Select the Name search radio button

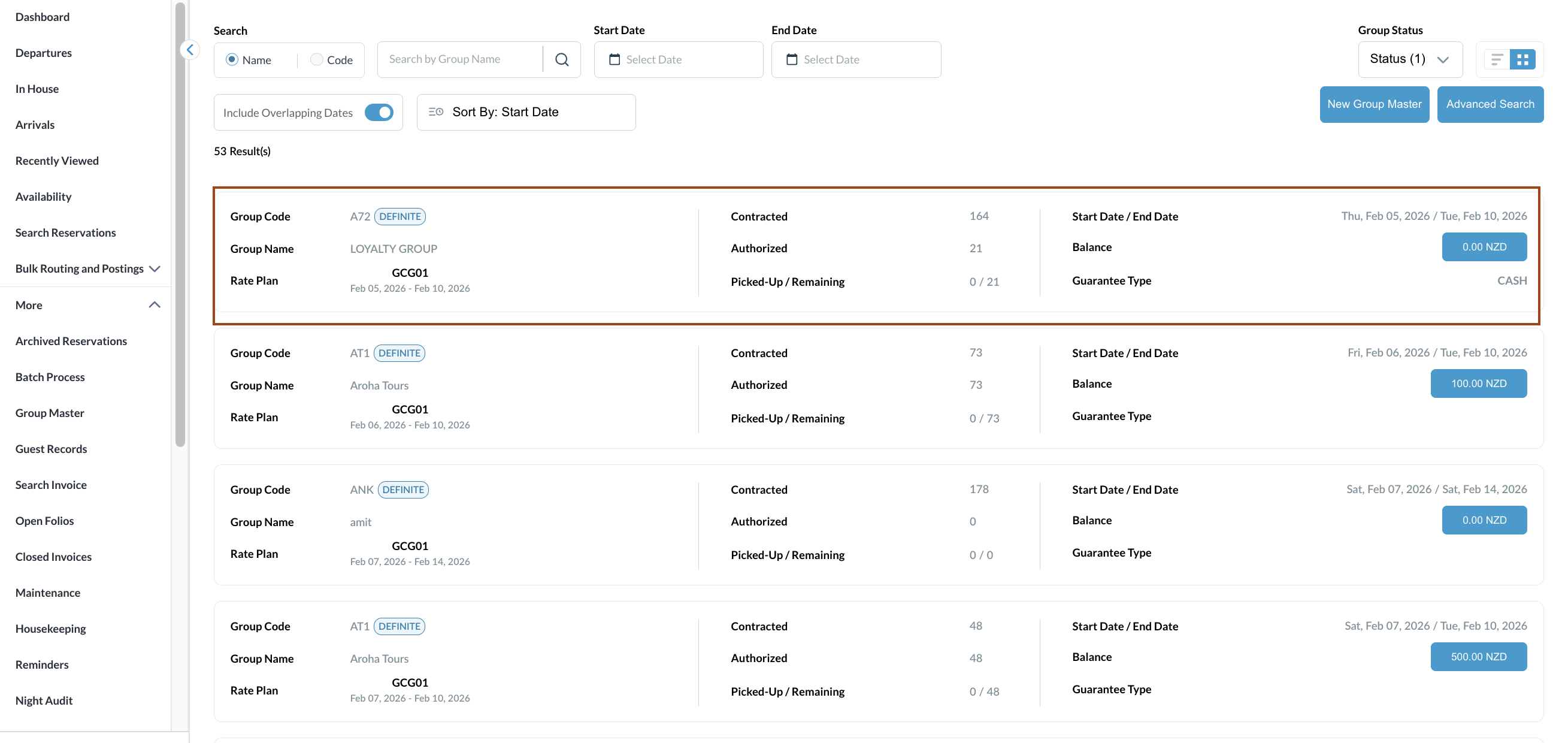pyautogui.click(x=232, y=59)
